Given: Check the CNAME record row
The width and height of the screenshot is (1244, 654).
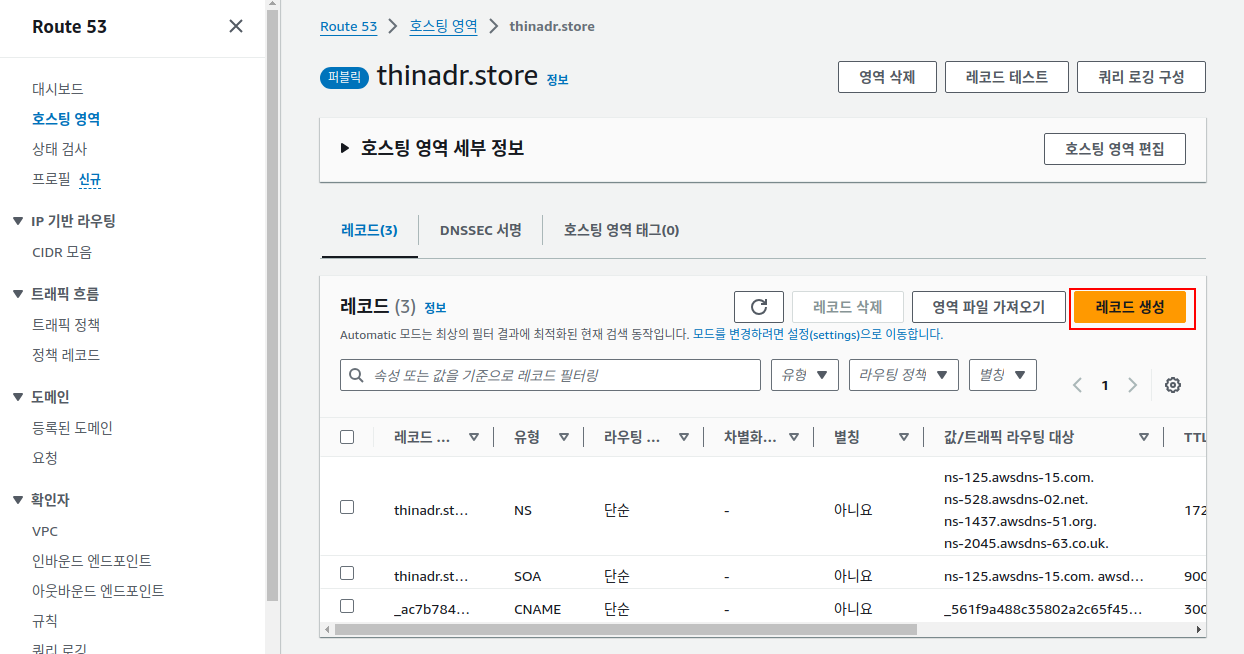Looking at the screenshot, I should point(347,606).
